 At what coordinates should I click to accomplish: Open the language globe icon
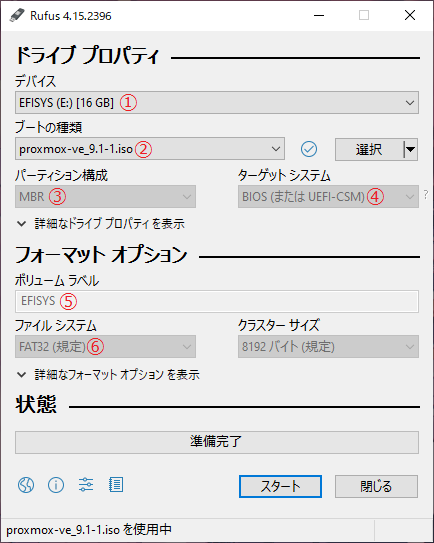26,484
